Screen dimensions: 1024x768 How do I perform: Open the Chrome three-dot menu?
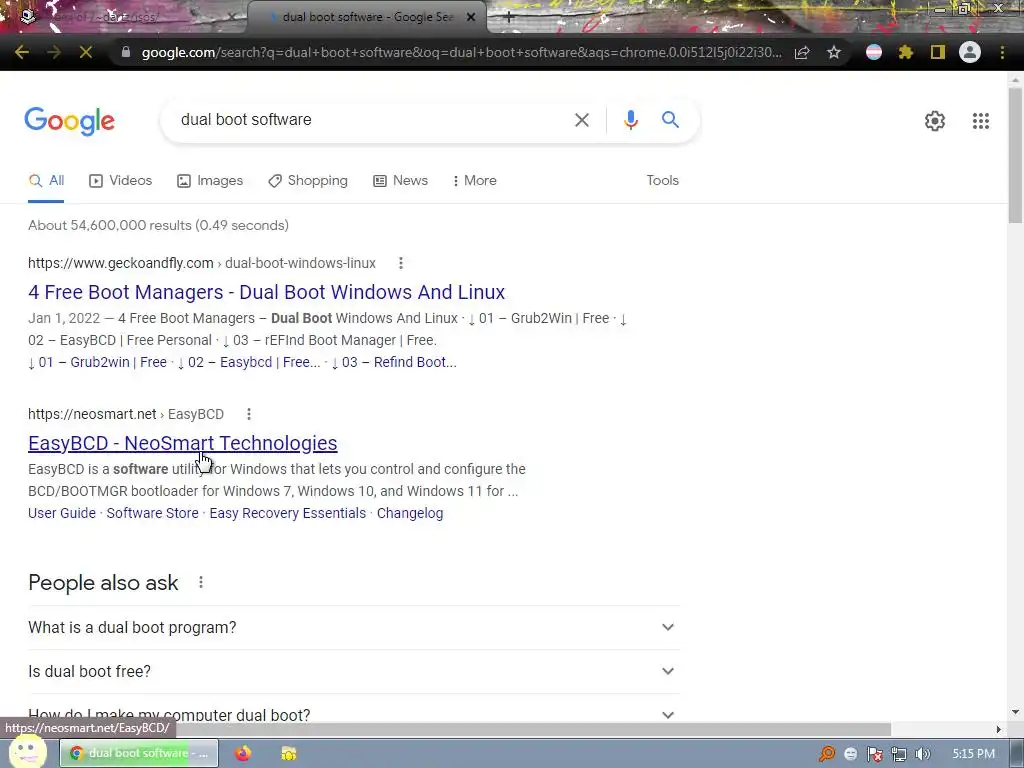1002,52
